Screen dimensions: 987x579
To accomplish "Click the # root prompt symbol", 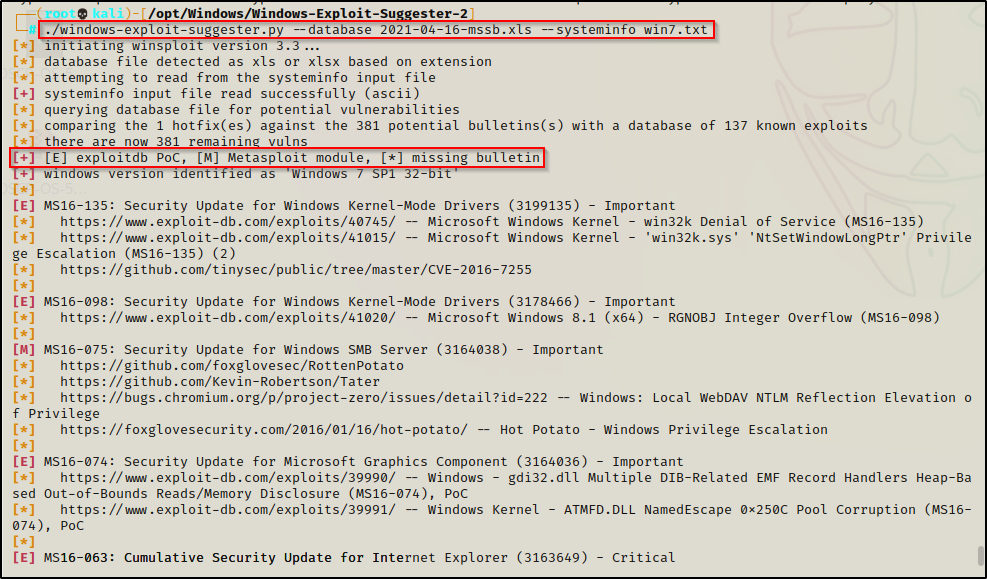I will point(32,30).
